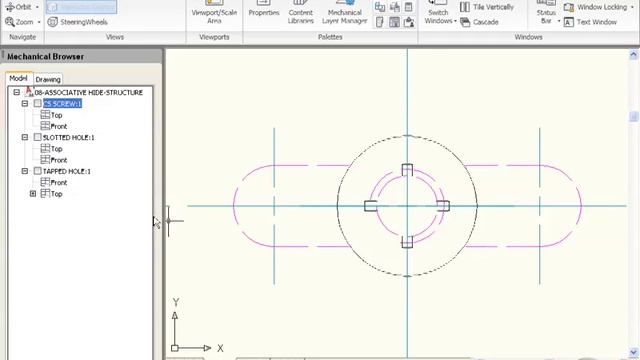This screenshot has height=360, width=640.
Task: Click the drawing area scroll up arrow
Action: coord(633,55)
